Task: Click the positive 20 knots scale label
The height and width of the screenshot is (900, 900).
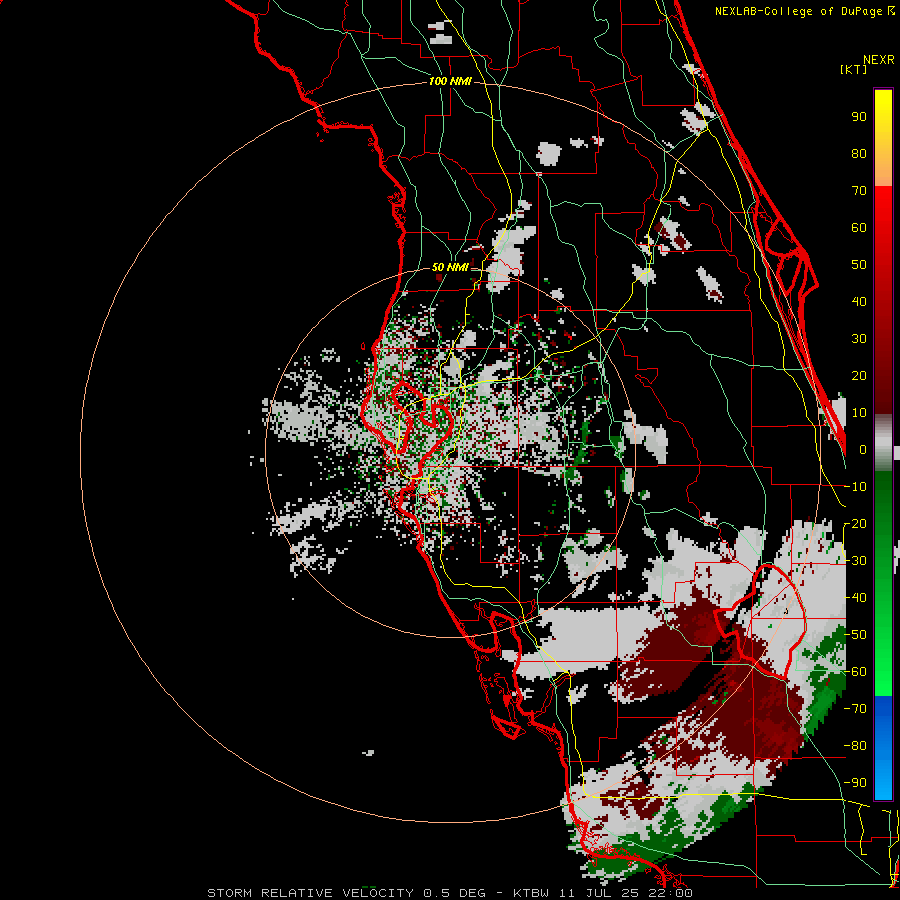Action: pos(859,376)
